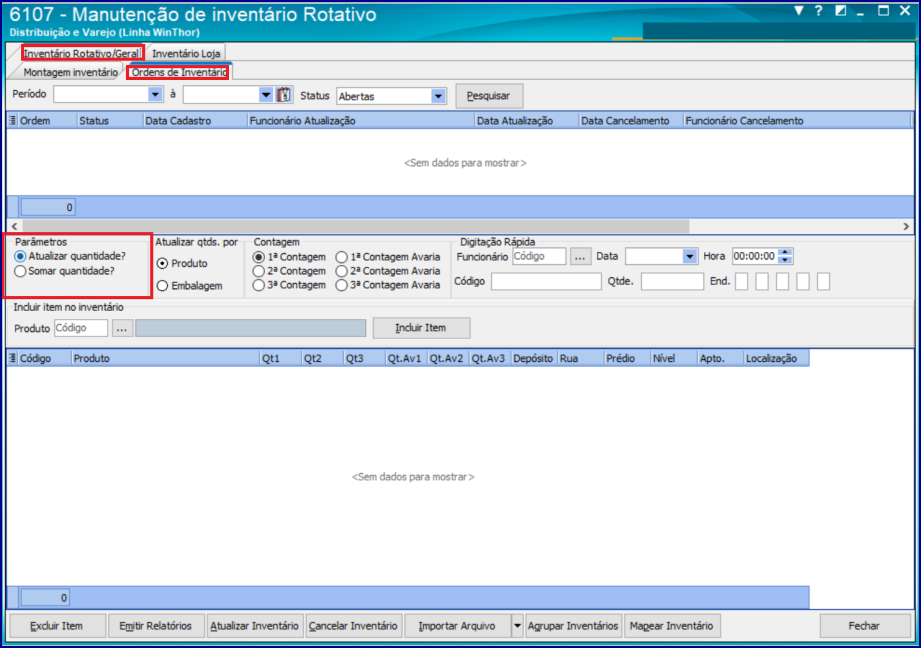Sort by Funcionário Atualização column header

[361, 121]
